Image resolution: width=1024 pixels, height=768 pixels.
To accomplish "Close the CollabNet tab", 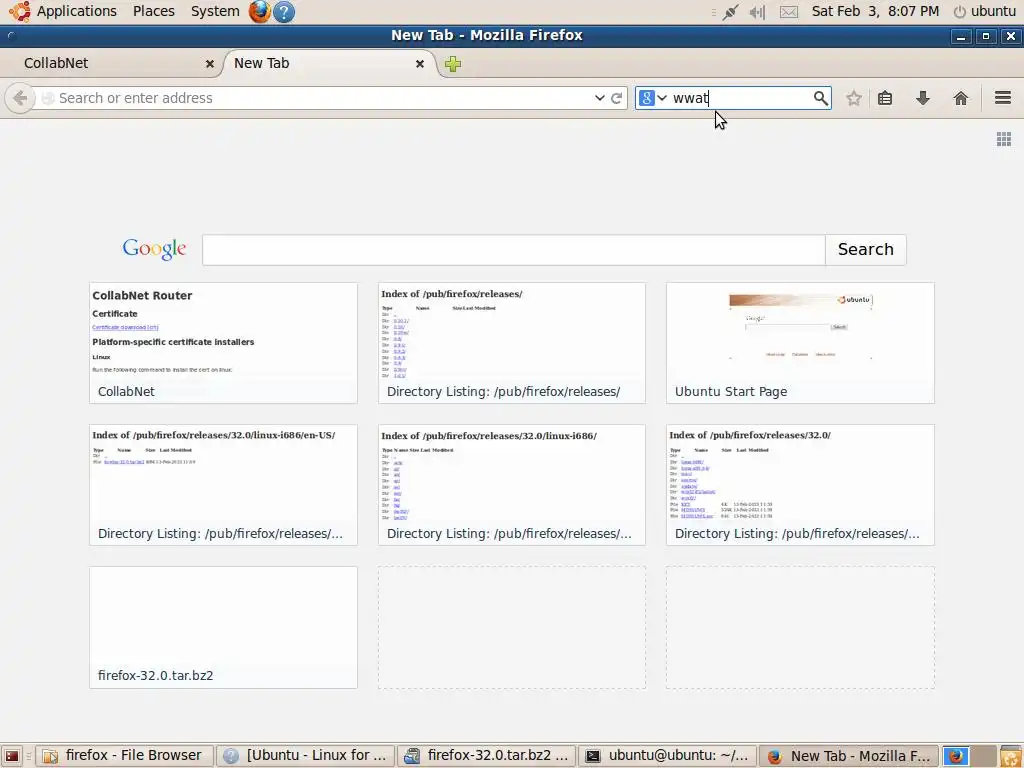I will coord(210,63).
